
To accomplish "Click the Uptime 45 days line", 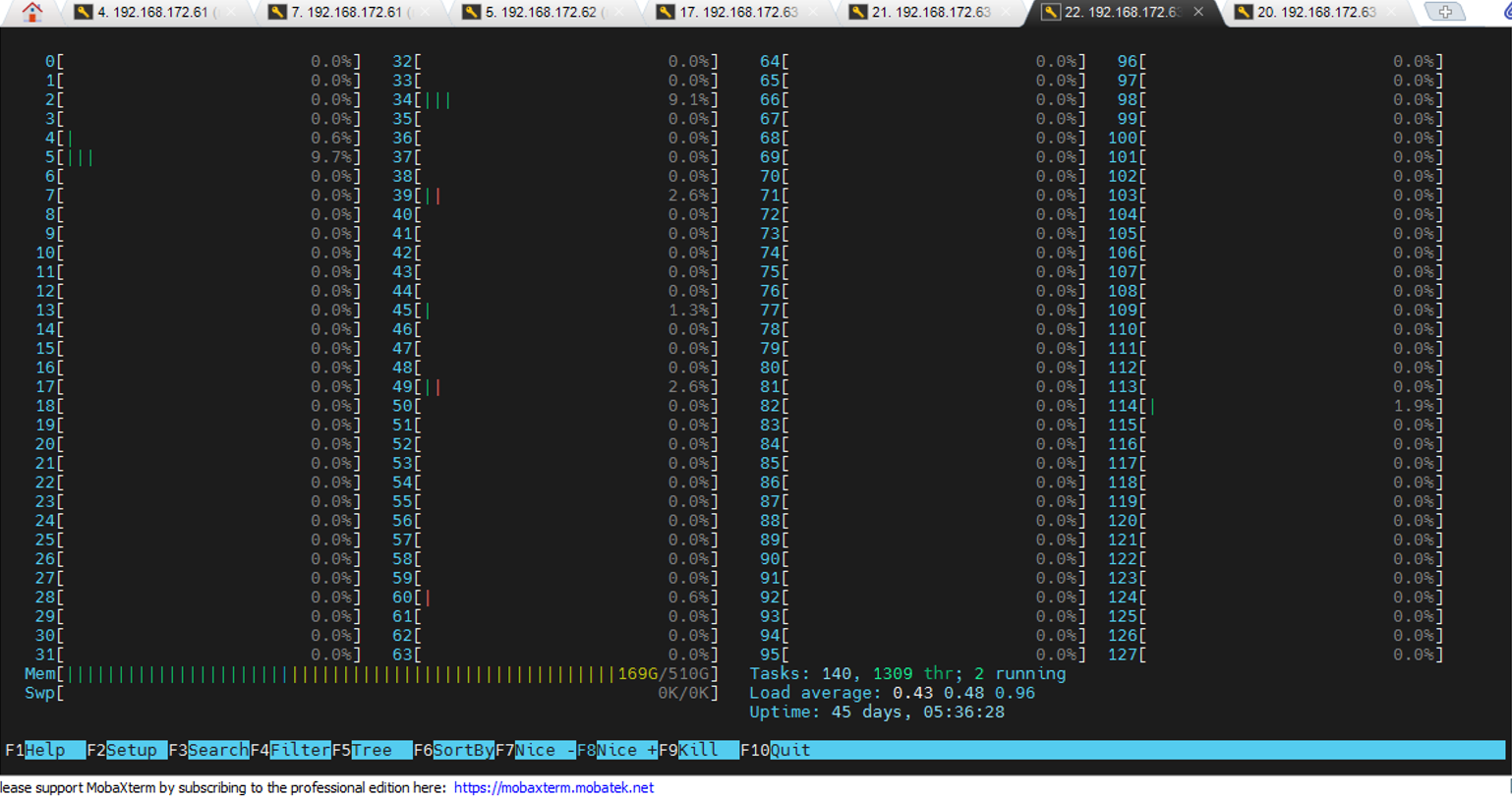I will (x=877, y=712).
